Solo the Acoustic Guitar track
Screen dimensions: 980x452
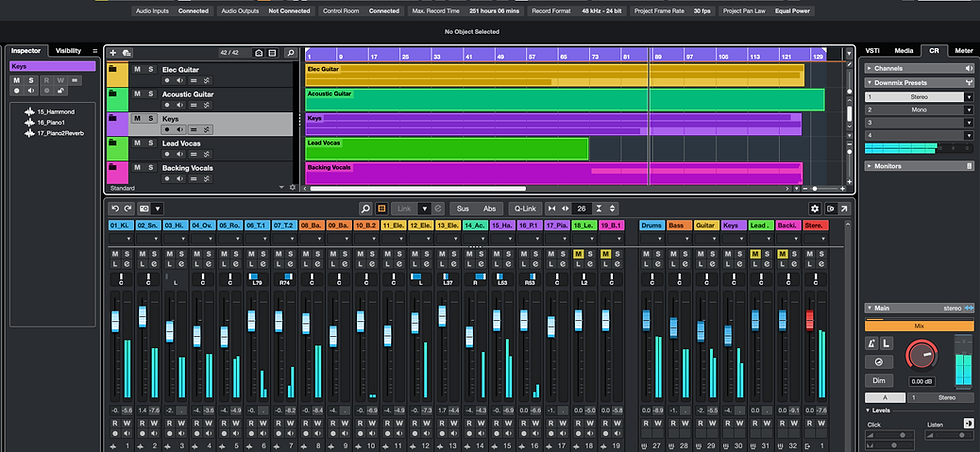151,94
